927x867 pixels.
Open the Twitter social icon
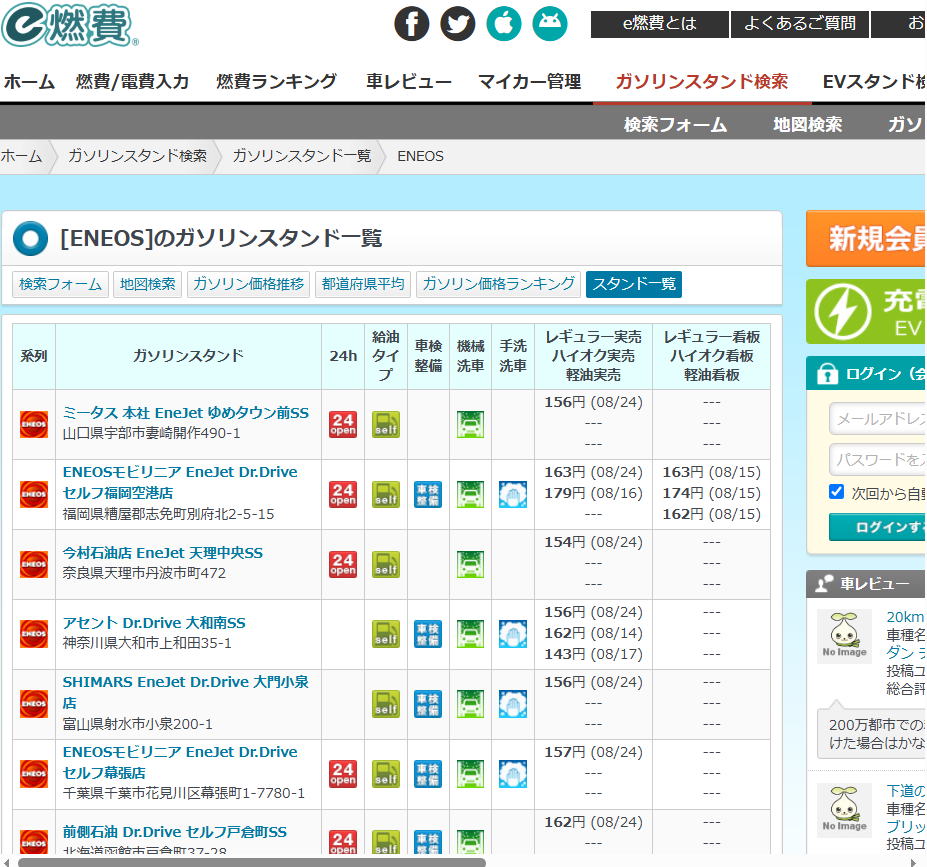tap(458, 24)
